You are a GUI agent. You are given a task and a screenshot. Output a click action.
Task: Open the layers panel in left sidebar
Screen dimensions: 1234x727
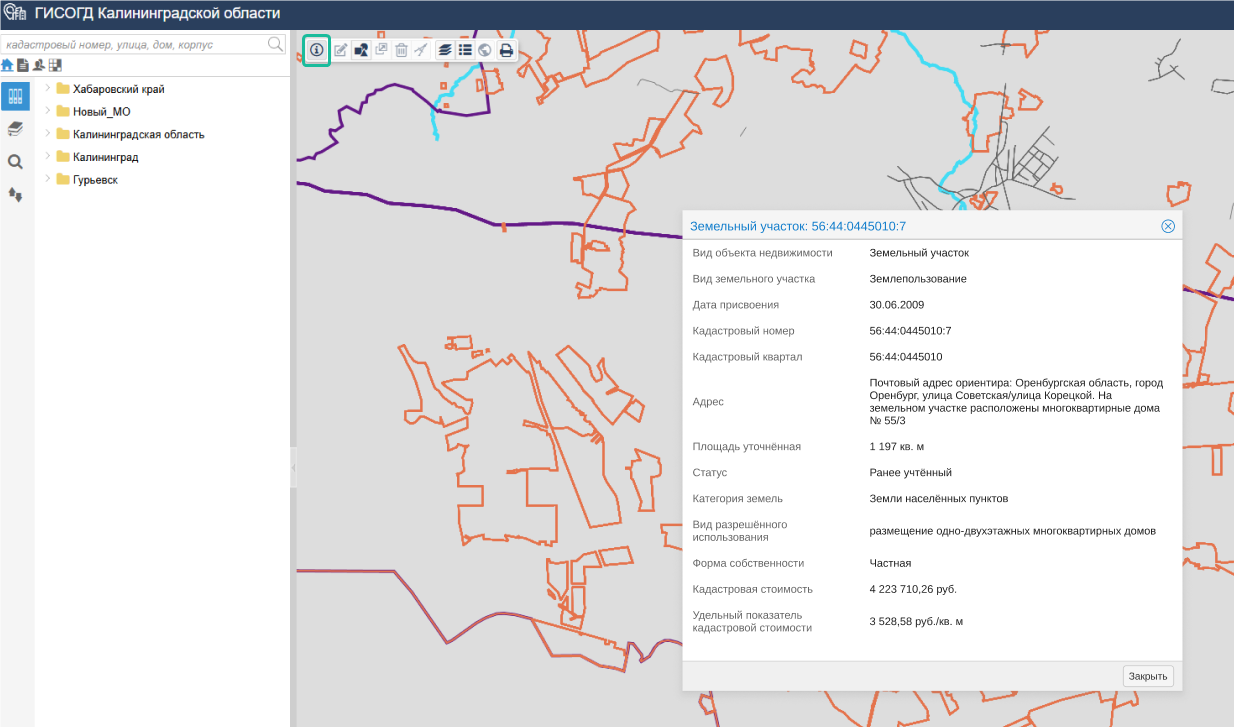coord(15,129)
